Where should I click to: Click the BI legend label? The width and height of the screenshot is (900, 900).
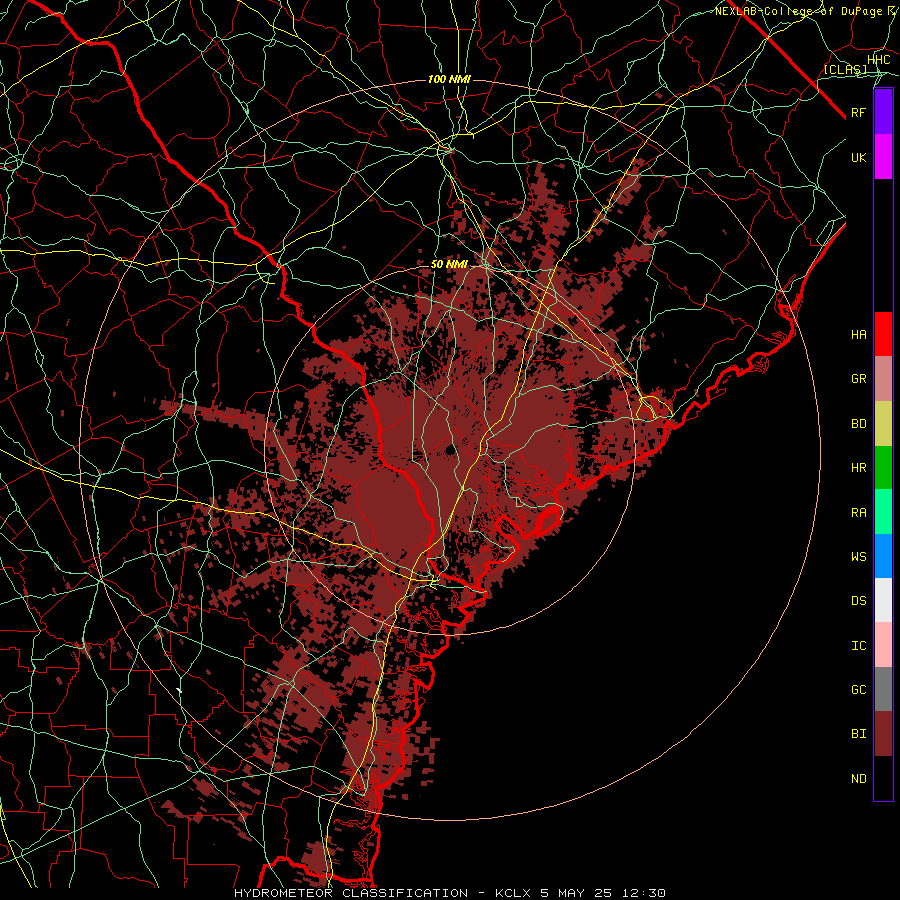[859, 734]
